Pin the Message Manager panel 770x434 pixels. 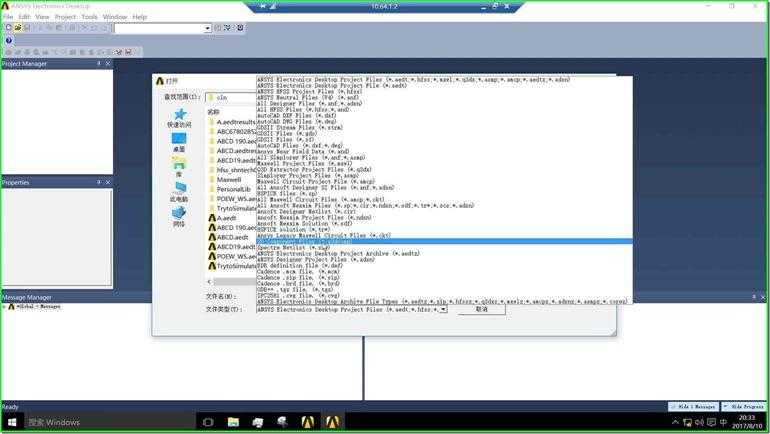click(x=754, y=297)
